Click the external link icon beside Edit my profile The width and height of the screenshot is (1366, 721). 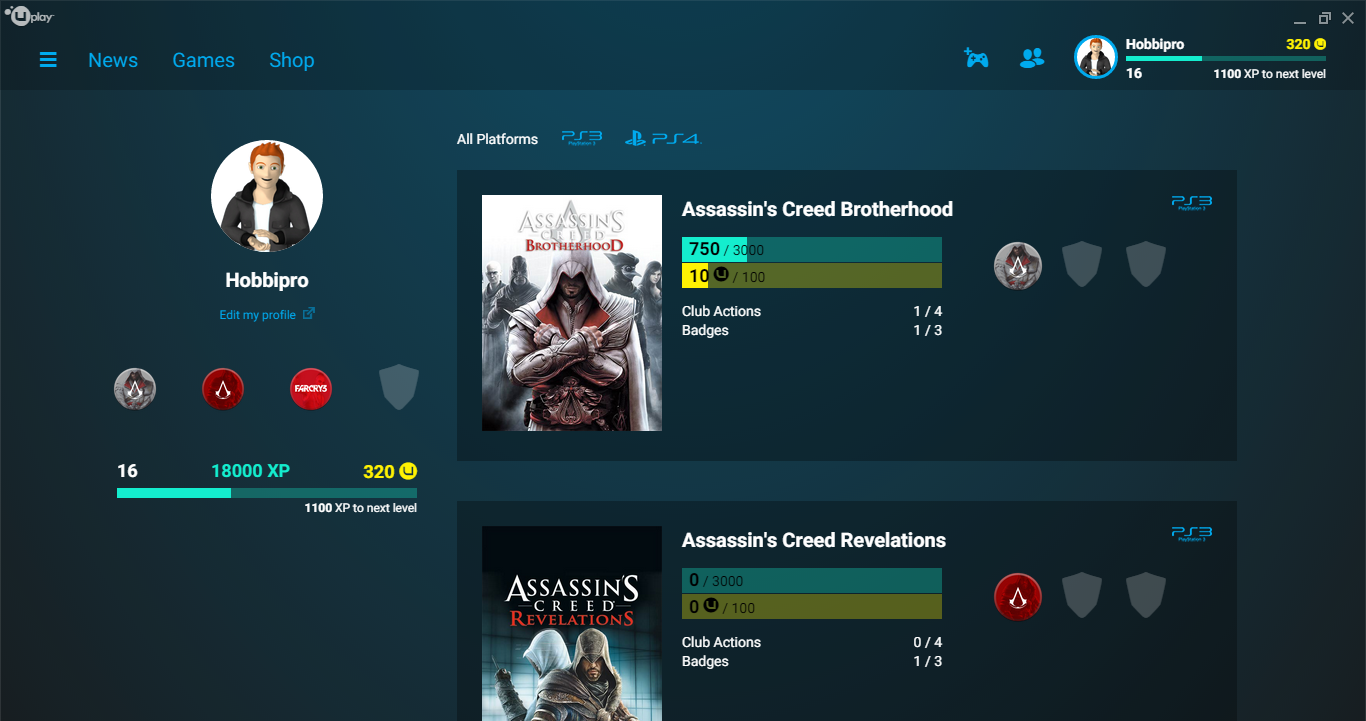(x=309, y=314)
